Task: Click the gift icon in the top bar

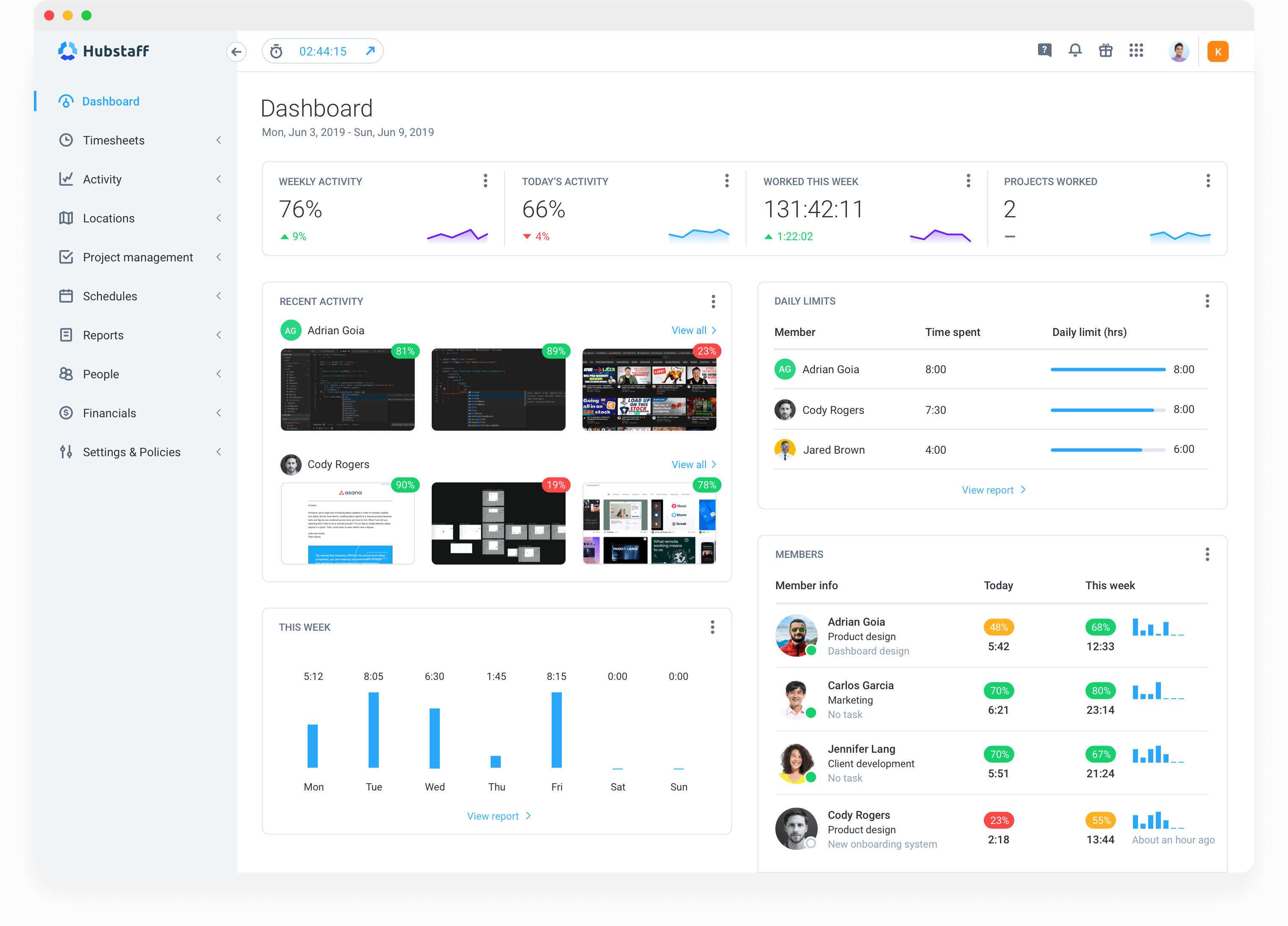Action: coord(1106,50)
